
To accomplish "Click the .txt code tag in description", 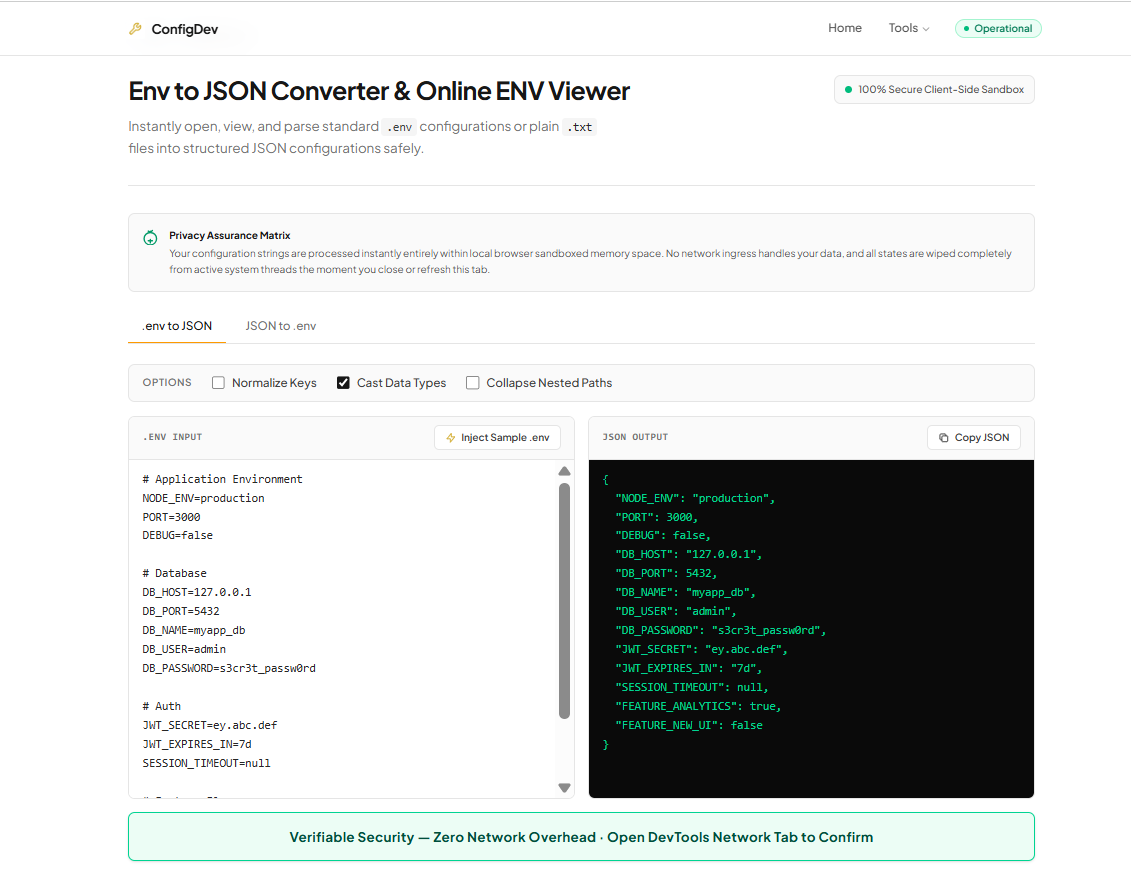I will click(579, 127).
